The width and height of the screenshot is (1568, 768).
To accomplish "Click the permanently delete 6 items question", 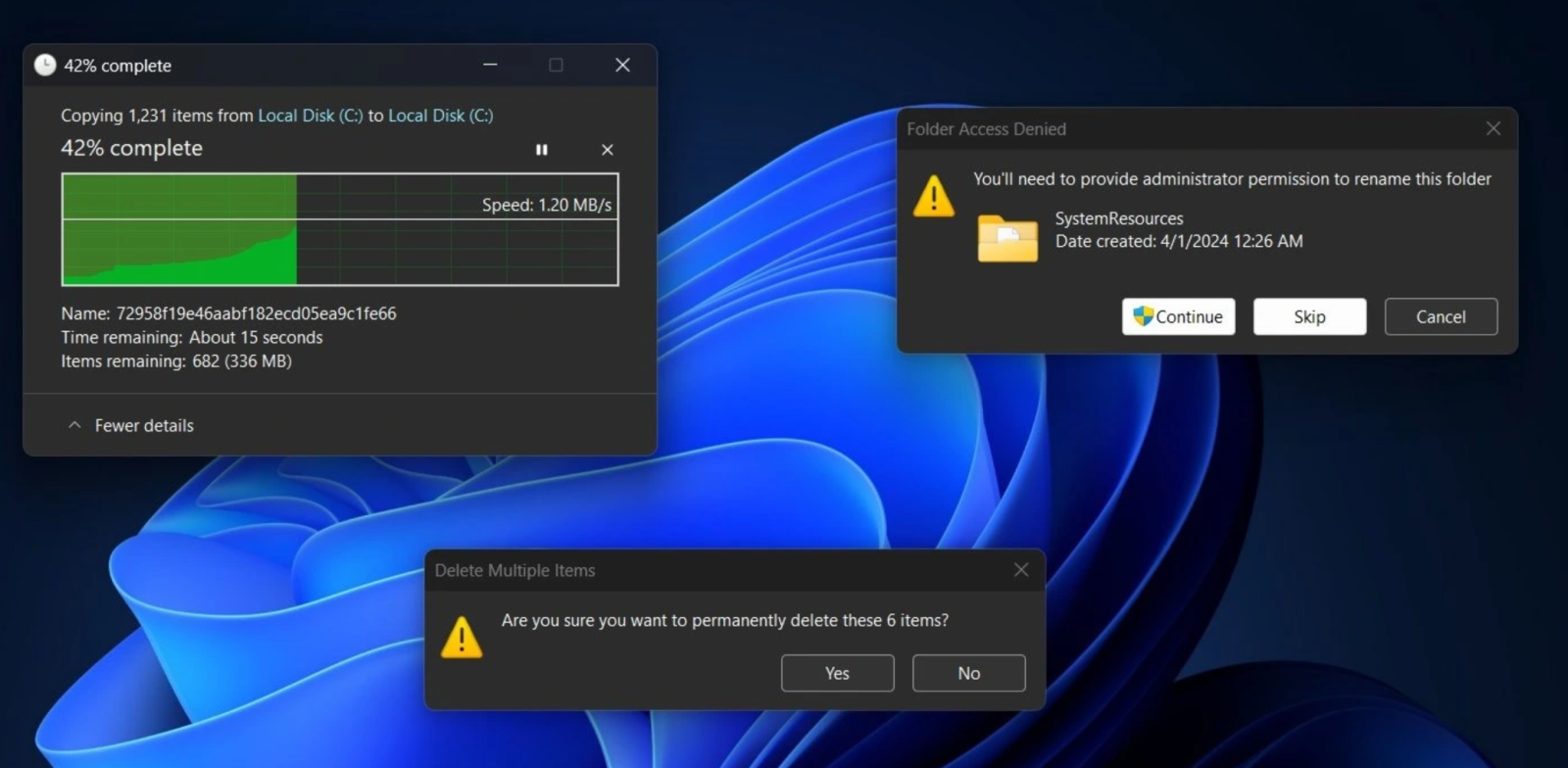I will pos(725,620).
